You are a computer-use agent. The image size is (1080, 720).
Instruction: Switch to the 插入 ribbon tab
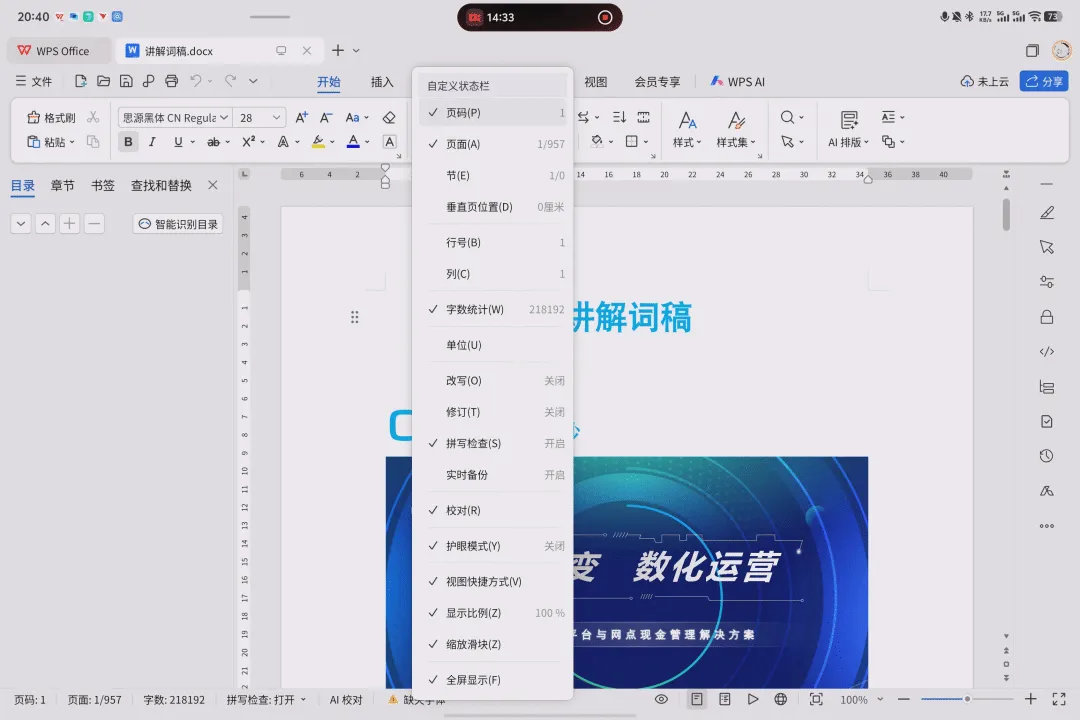pos(382,82)
